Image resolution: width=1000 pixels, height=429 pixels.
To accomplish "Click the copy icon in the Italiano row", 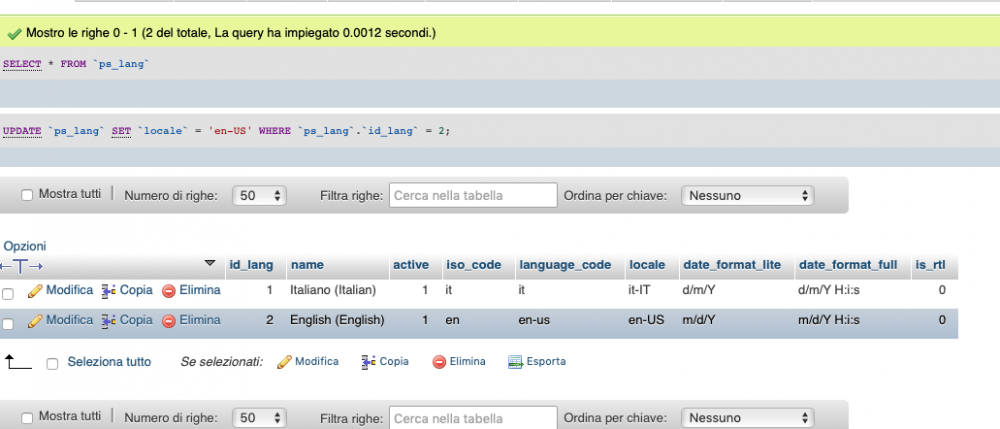I will coord(109,291).
